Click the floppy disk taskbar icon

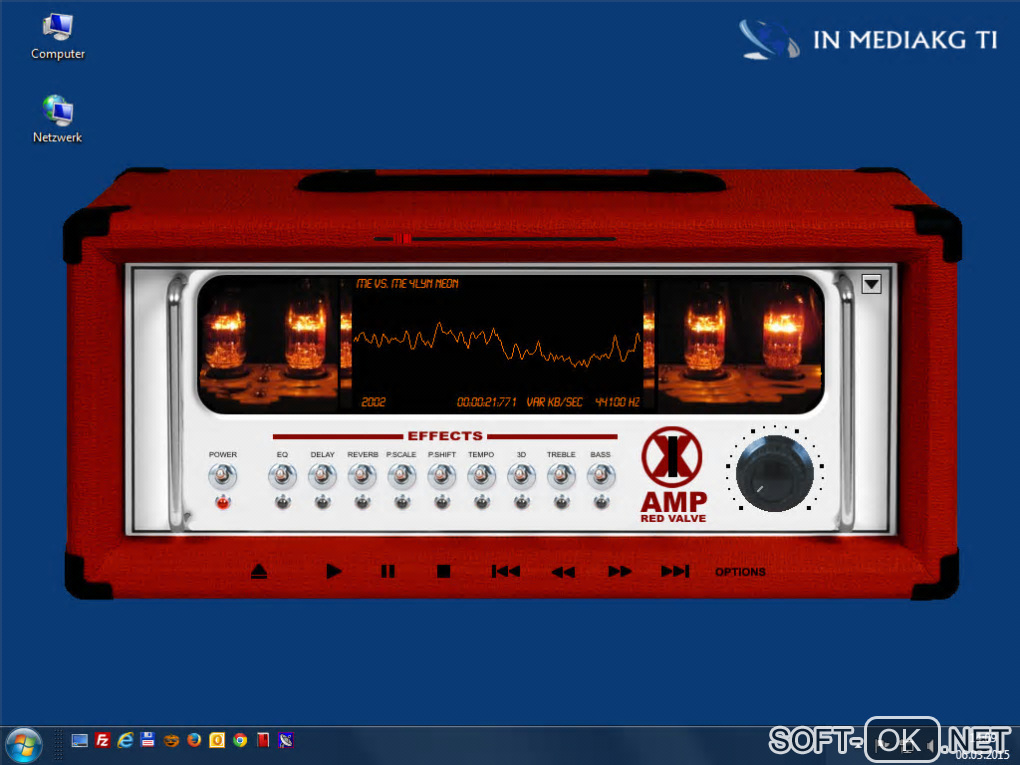148,740
